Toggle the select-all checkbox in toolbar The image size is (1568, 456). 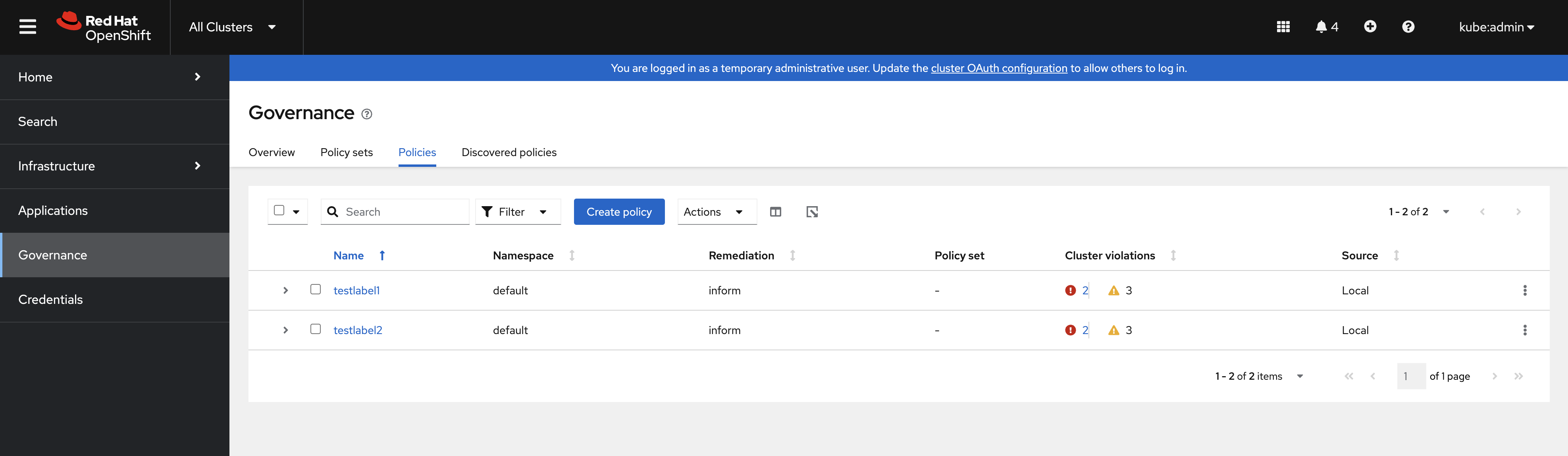279,211
